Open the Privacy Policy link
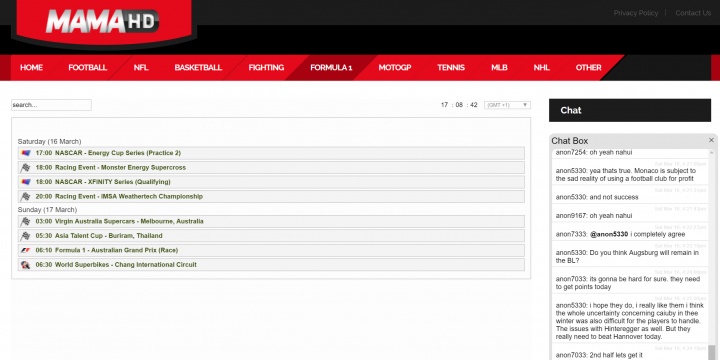Screen dimensions: 720x360 click(636, 13)
